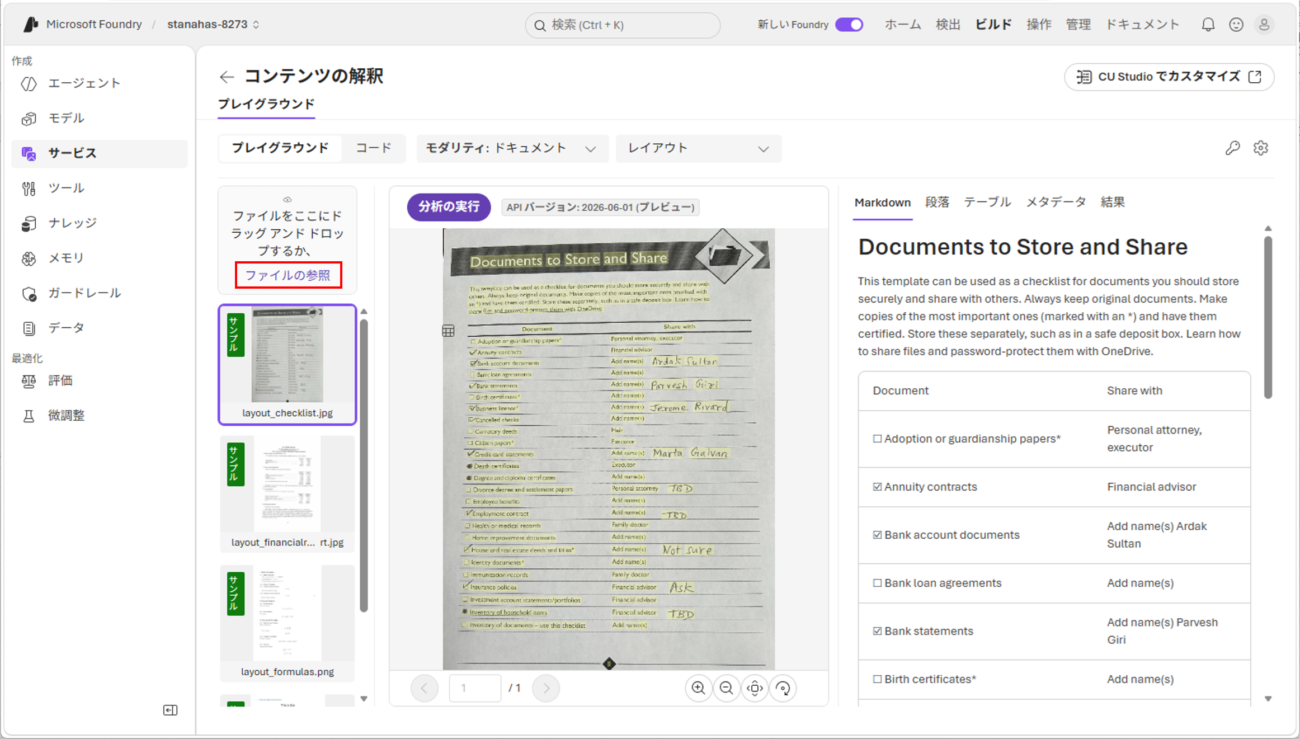Screen dimensions: 1300x739
Task: Open Admin (管理) in the top navigation
Action: coord(1078,25)
